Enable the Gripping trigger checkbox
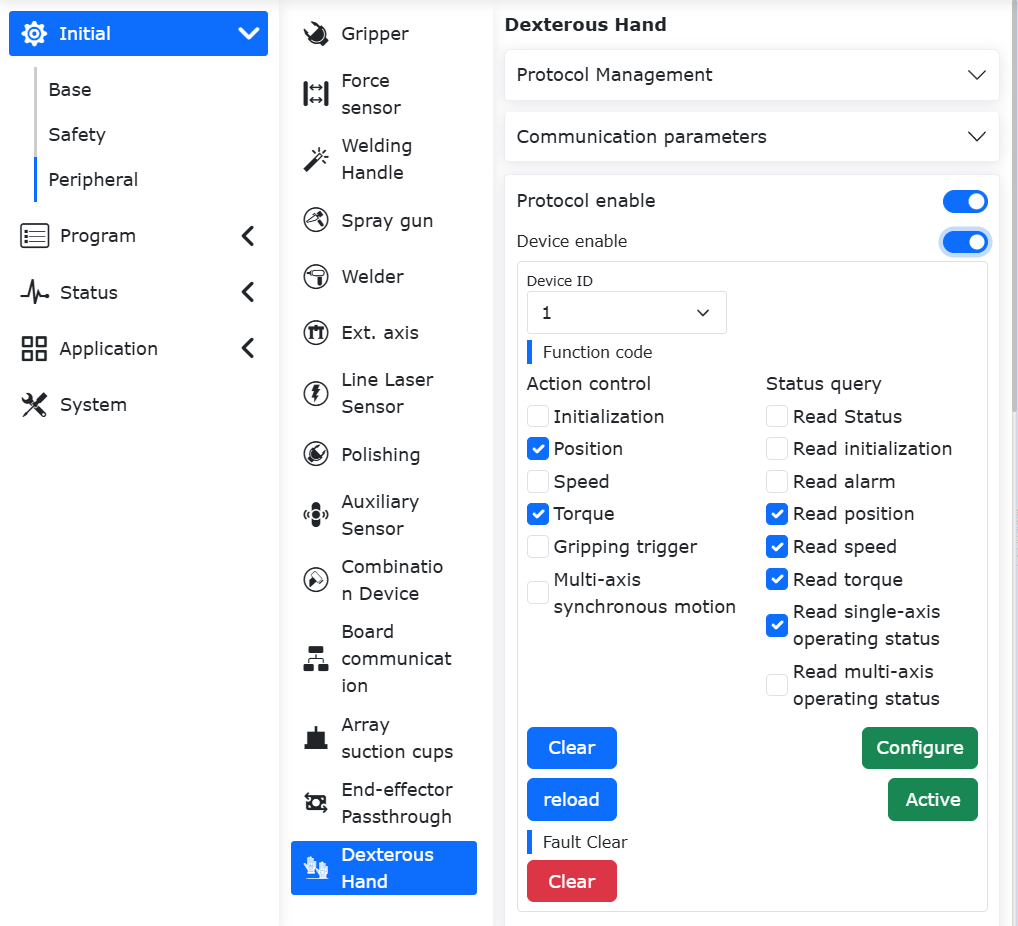The width and height of the screenshot is (1018, 926). tap(538, 547)
